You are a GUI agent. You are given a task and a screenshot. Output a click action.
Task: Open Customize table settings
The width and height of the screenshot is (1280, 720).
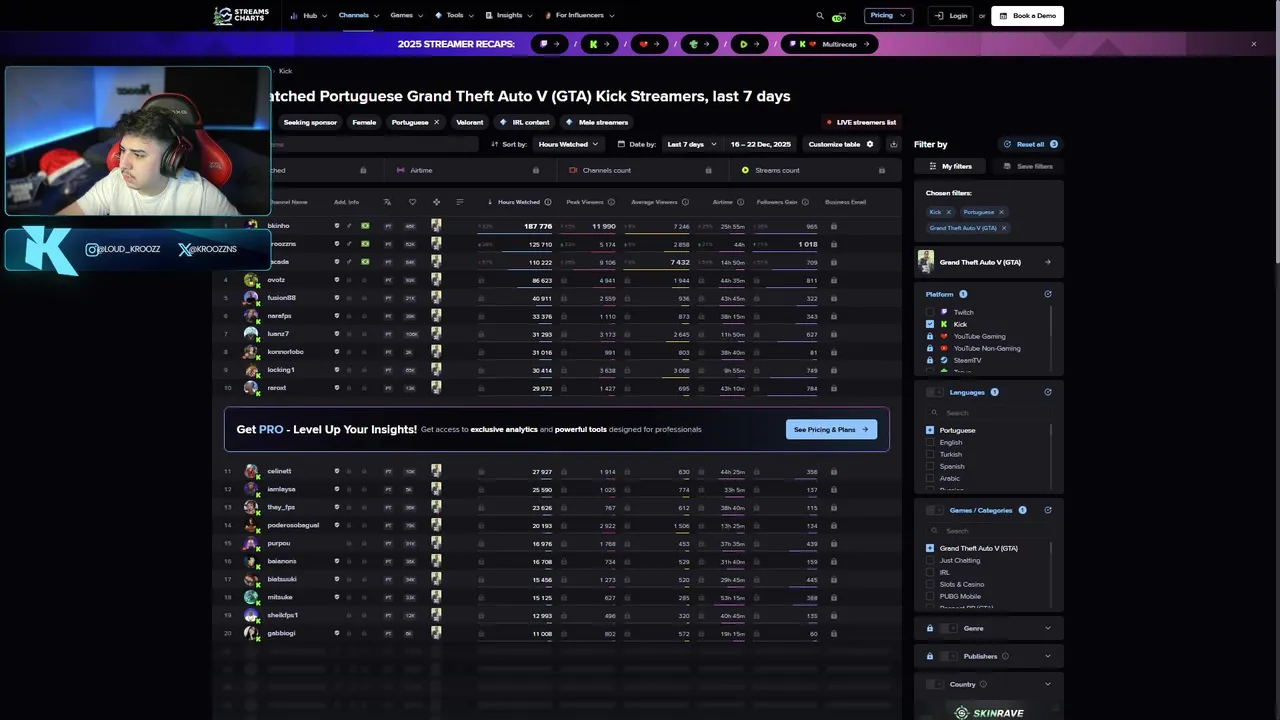pyautogui.click(x=841, y=144)
